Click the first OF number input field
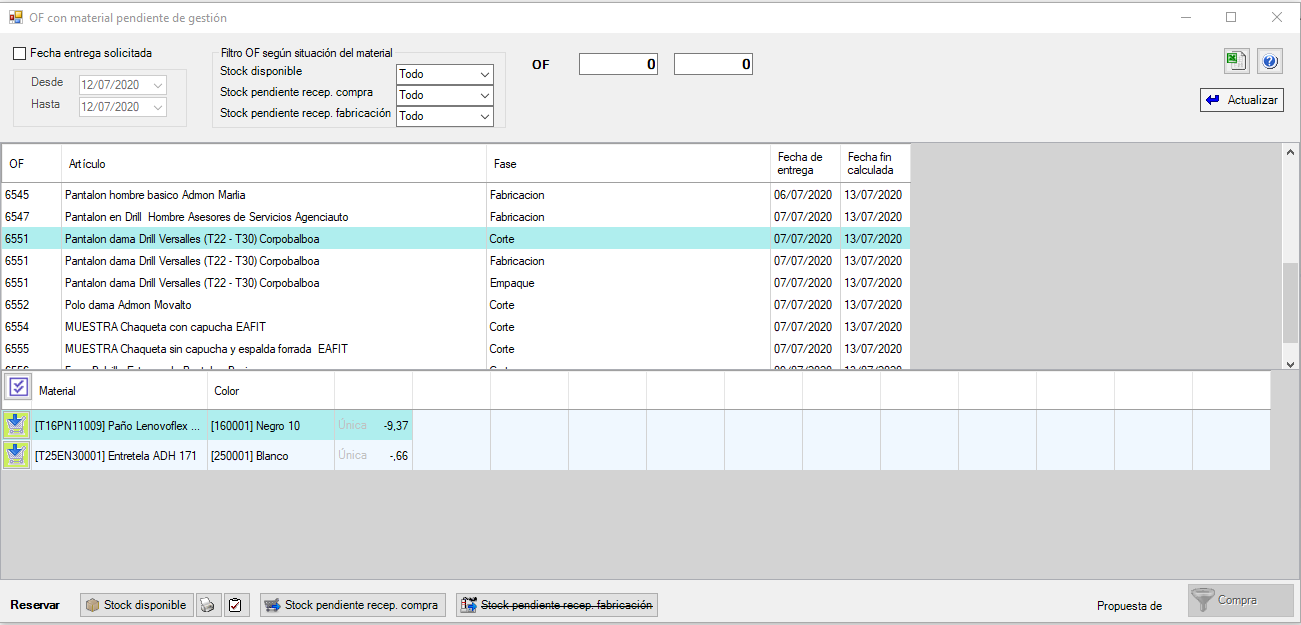The height and width of the screenshot is (625, 1301). pos(619,65)
